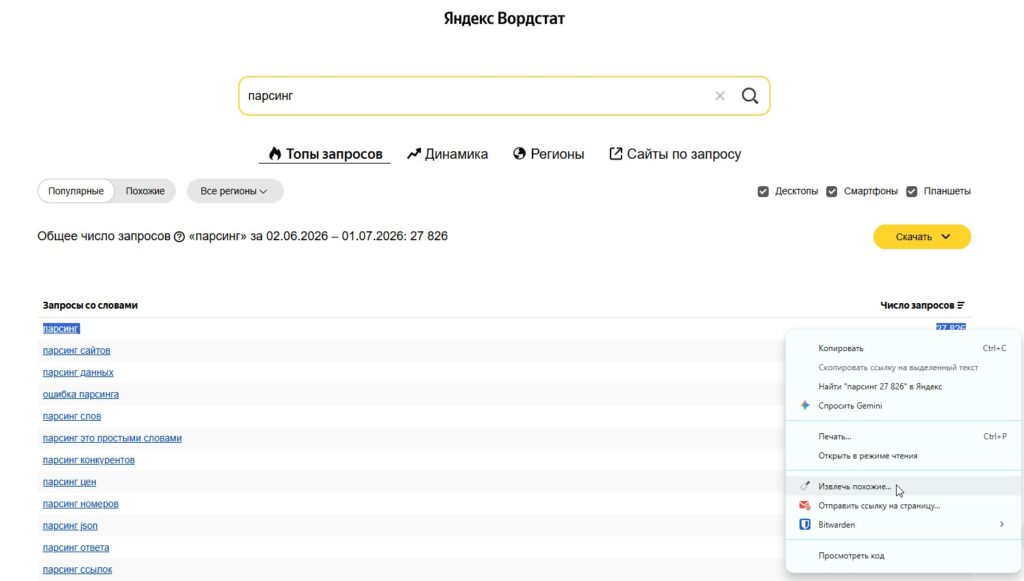Disable the Планшеты checkbox

click(x=912, y=191)
